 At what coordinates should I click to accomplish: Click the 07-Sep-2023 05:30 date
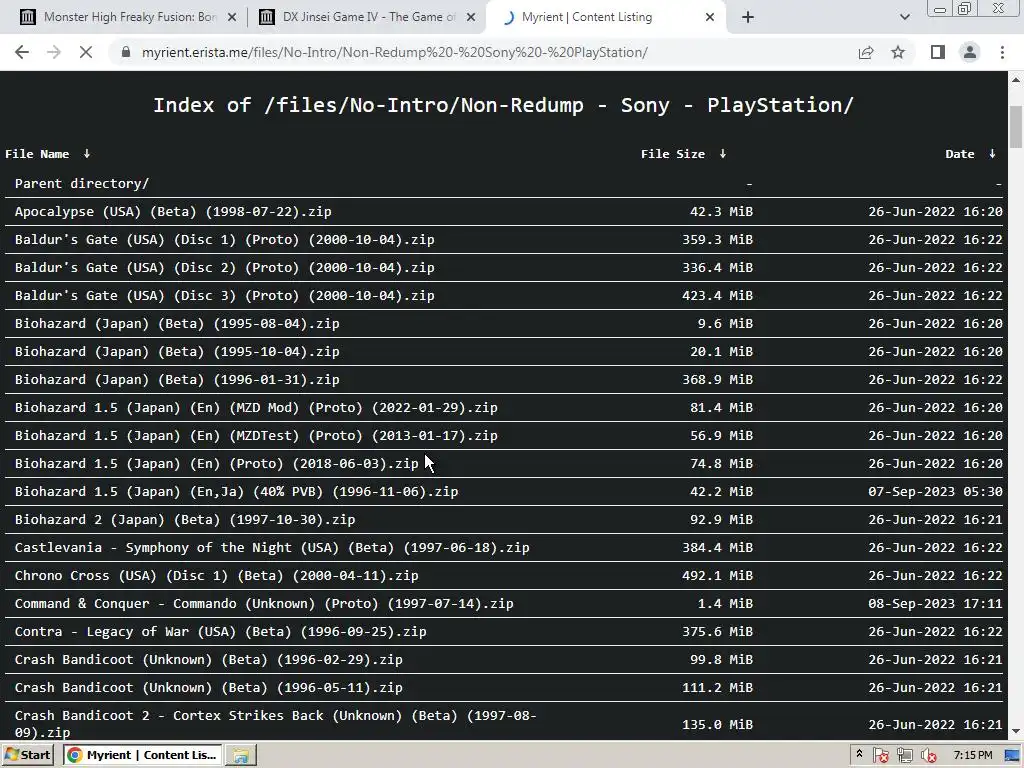pos(935,492)
